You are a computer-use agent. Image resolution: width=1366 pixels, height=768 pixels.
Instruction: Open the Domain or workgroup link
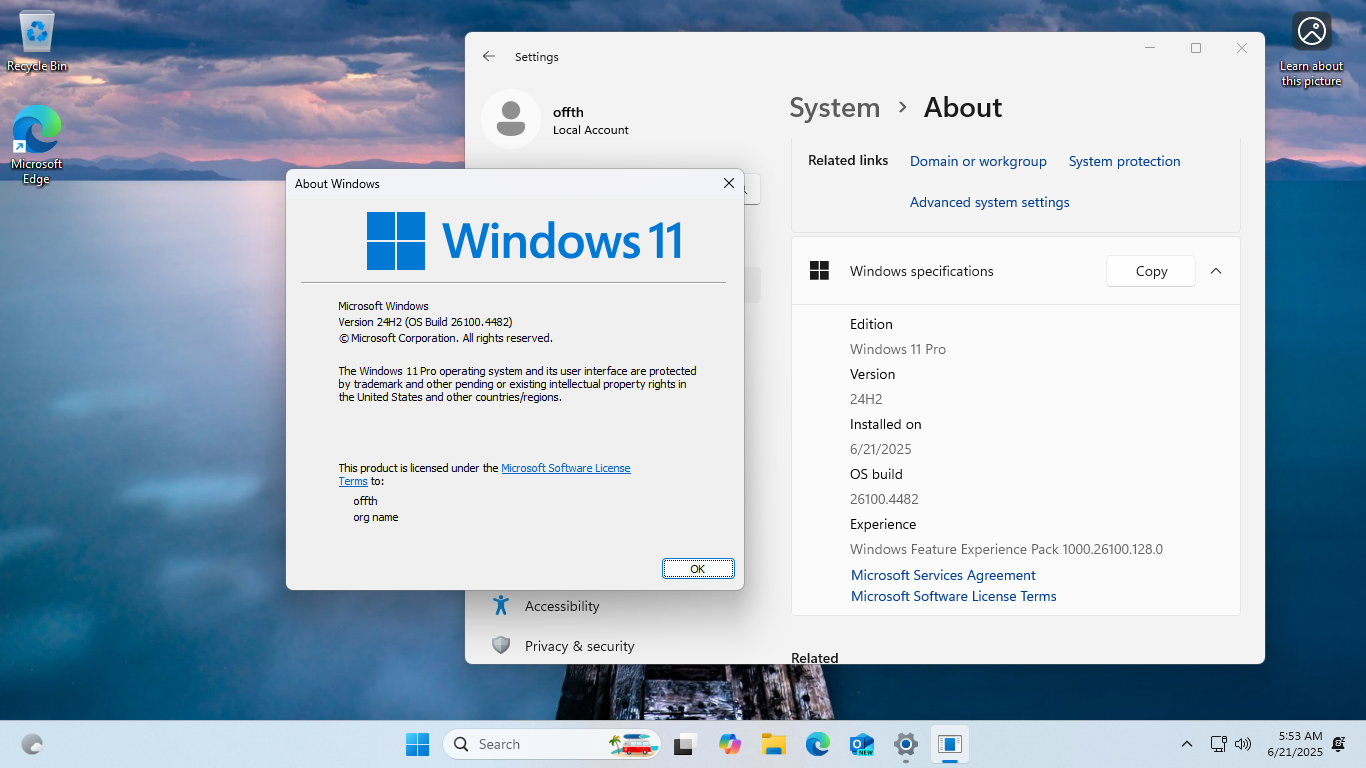tap(978, 161)
